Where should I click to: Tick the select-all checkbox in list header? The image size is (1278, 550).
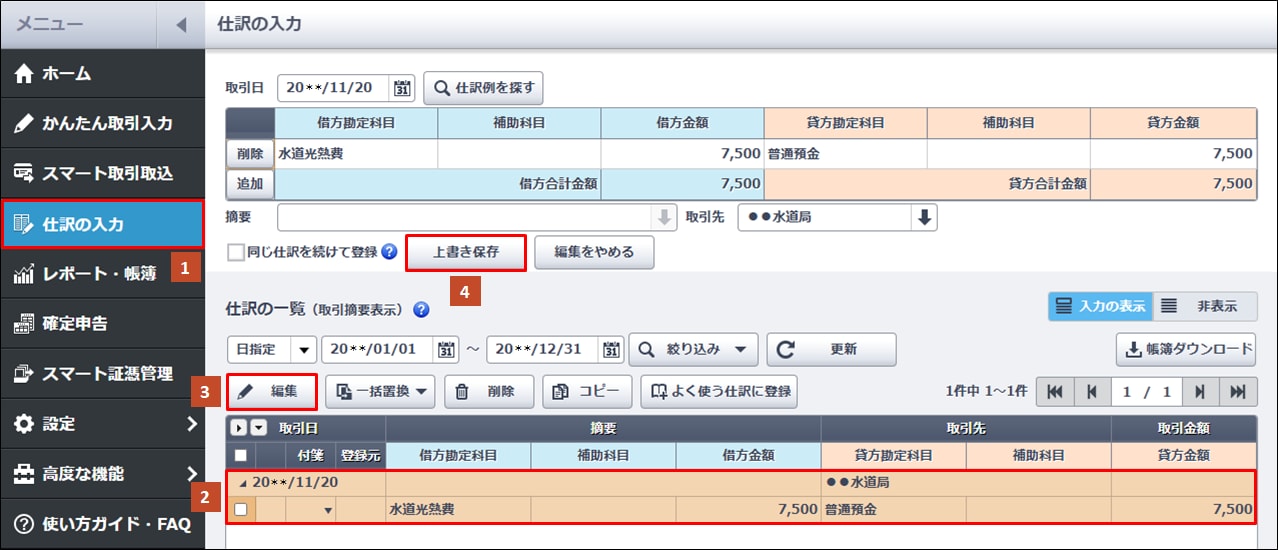240,455
